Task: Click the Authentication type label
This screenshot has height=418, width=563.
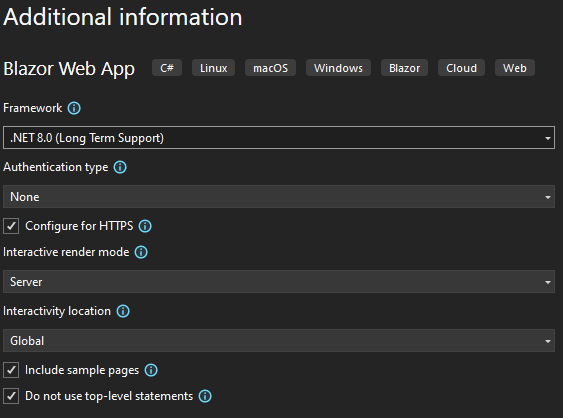Action: (x=56, y=167)
